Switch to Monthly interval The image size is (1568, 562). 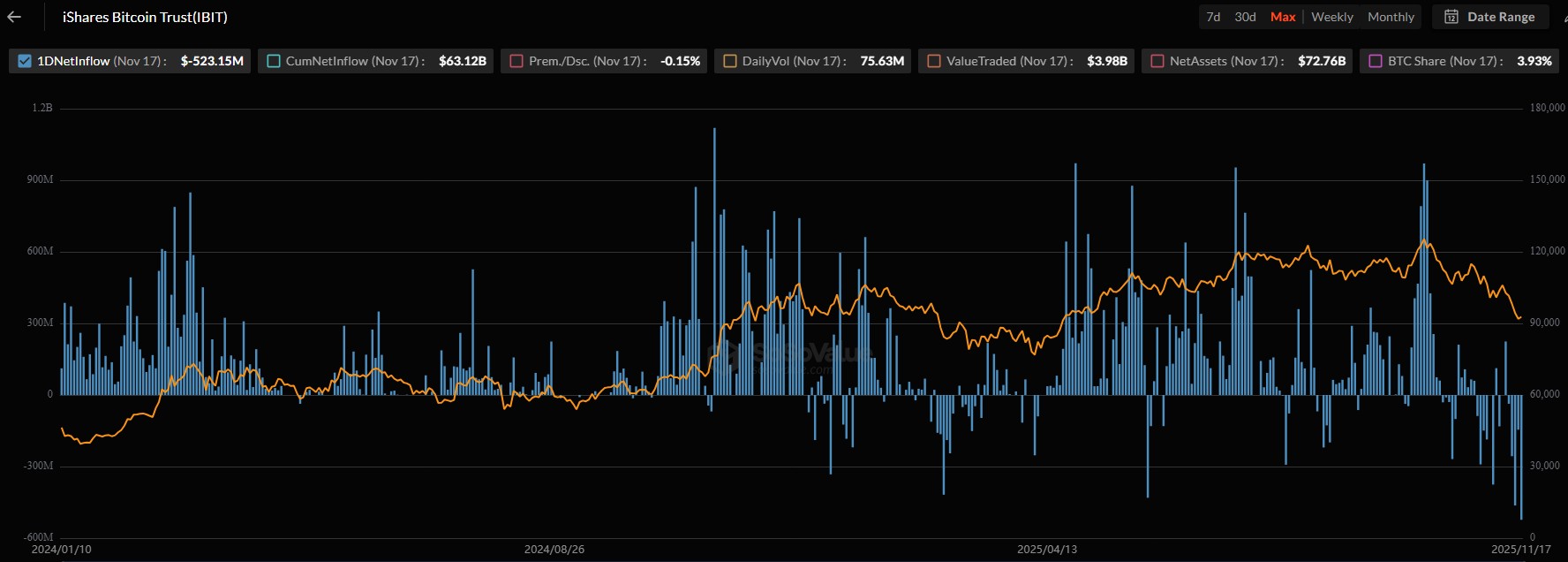click(1391, 17)
